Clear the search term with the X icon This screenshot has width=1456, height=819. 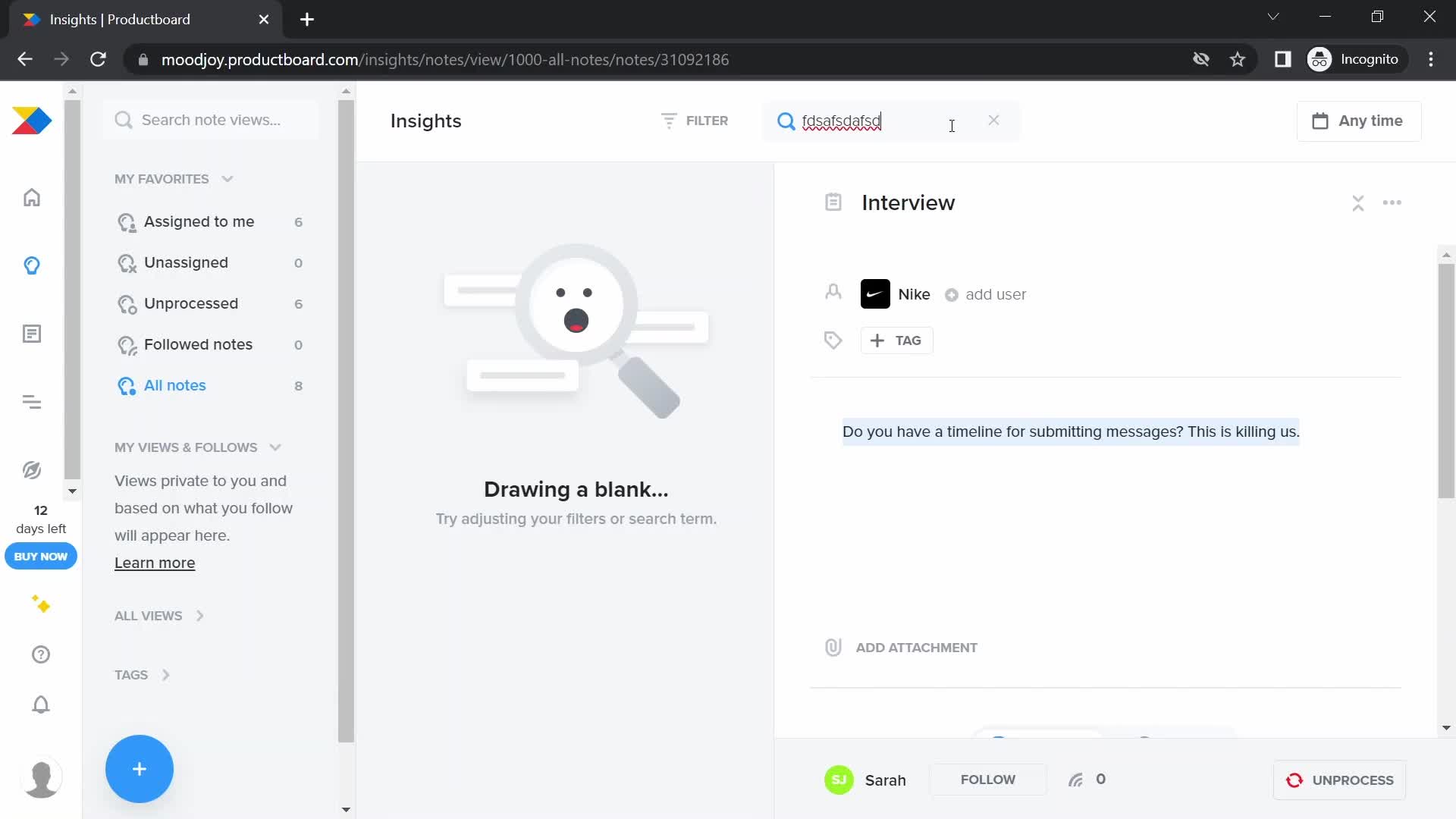(x=993, y=119)
